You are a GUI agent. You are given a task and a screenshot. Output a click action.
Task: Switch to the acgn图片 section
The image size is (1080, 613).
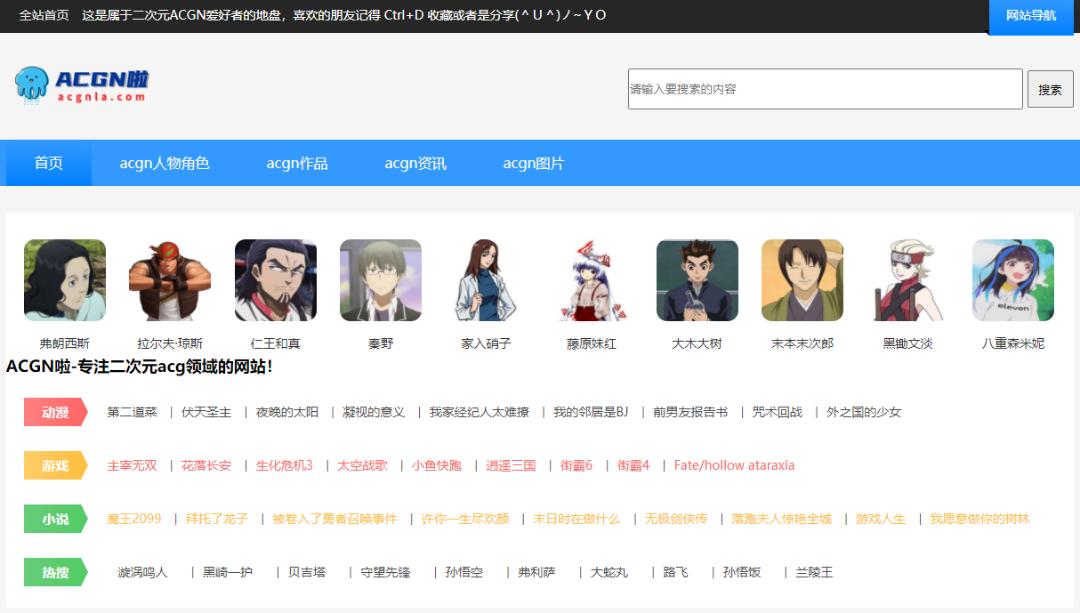click(x=533, y=163)
